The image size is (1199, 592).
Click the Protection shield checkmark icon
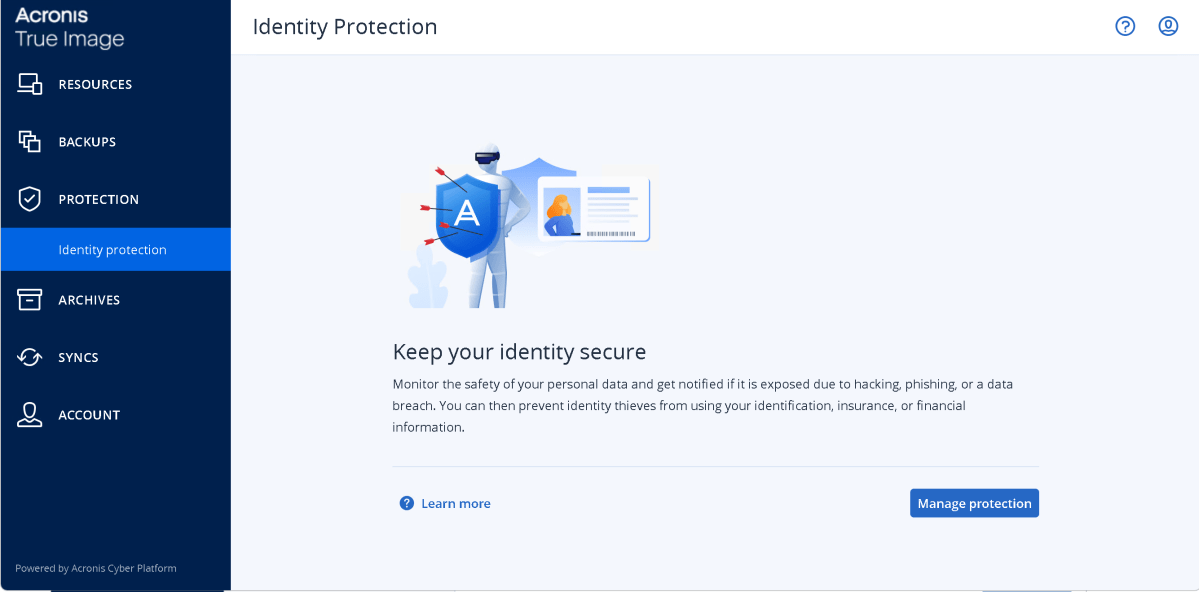[30, 200]
